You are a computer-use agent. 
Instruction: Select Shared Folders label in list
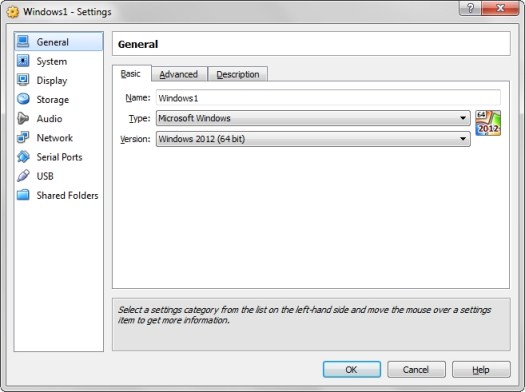click(68, 195)
